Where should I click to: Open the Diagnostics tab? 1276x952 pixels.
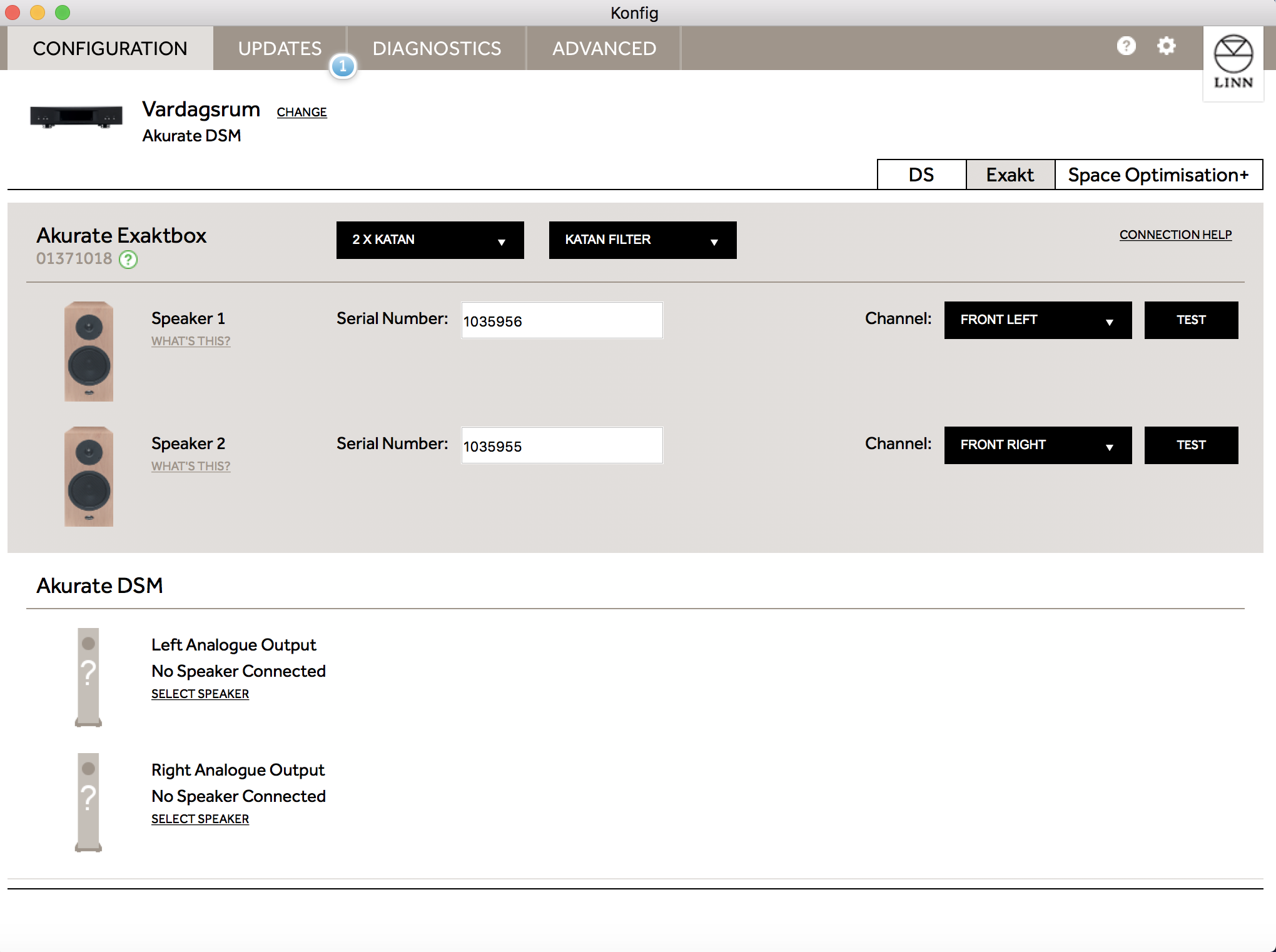[x=437, y=48]
